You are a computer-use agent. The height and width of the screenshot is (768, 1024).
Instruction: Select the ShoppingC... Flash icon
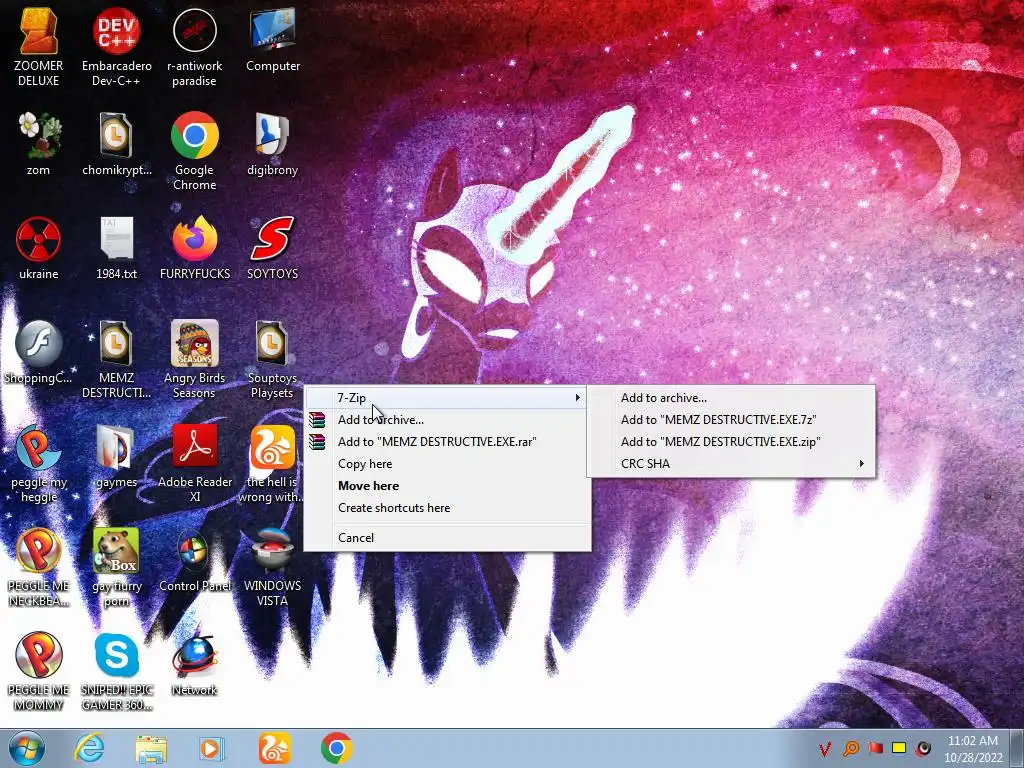point(39,352)
